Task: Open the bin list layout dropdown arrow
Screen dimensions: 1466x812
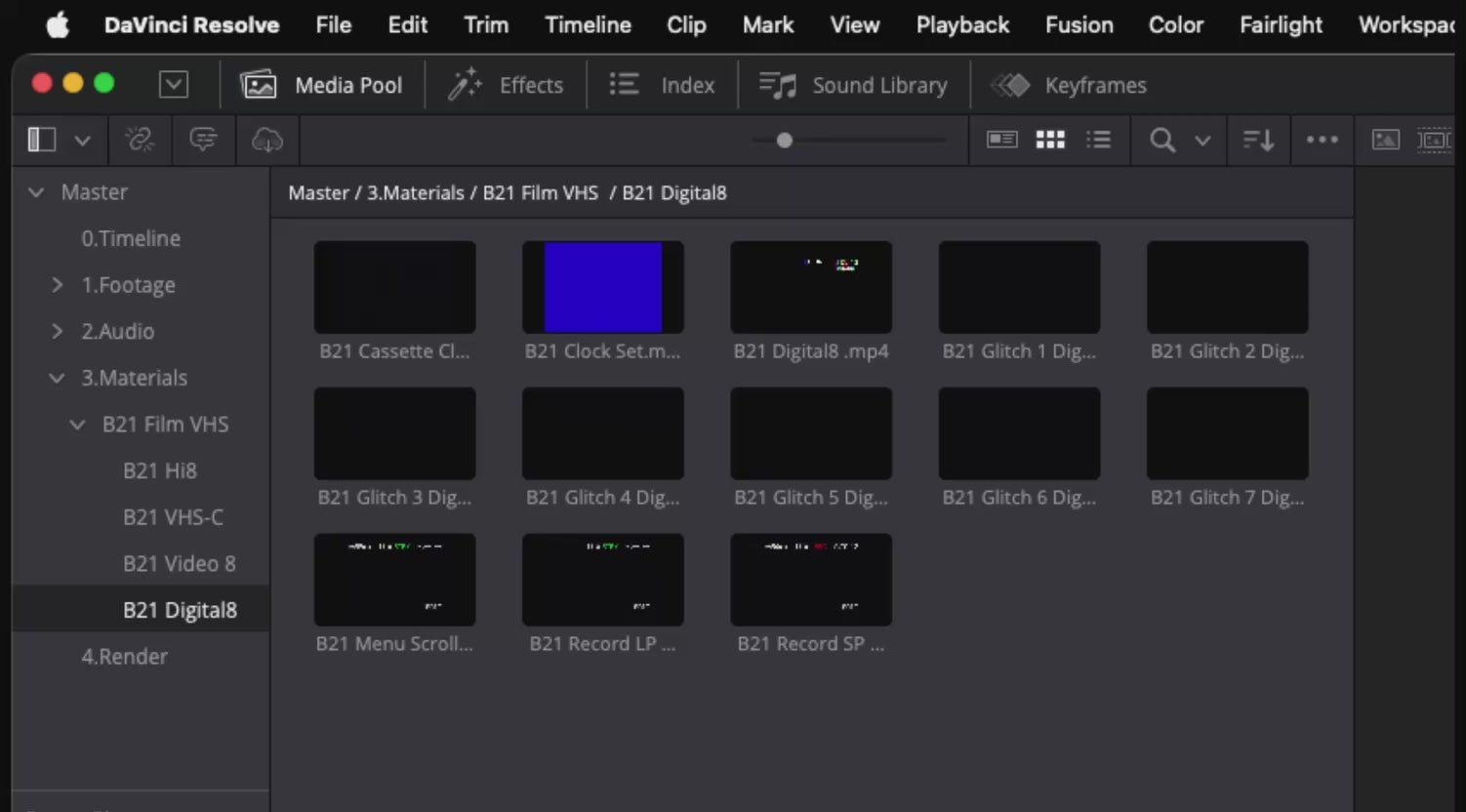Action: pos(83,141)
